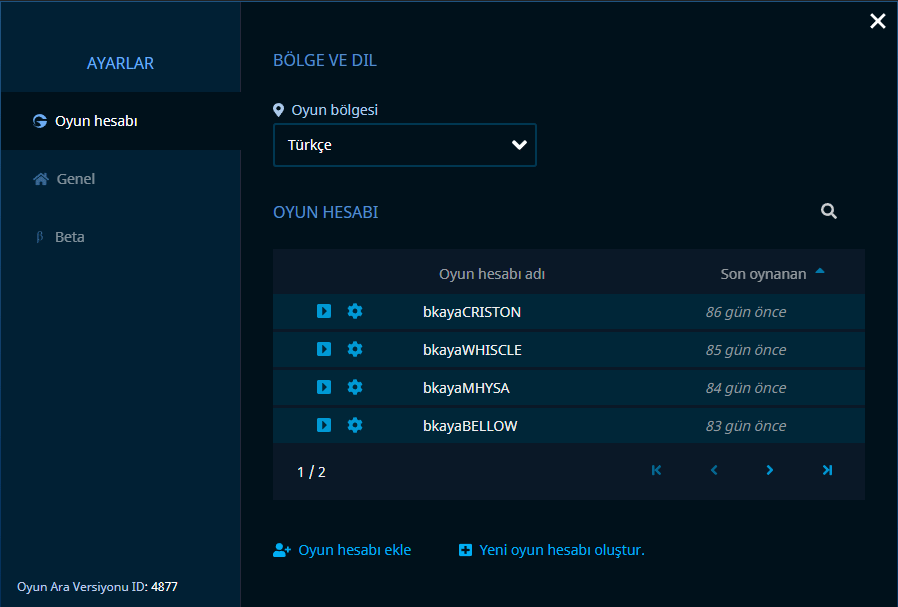Viewport: 898px width, 607px height.
Task: Go to next page of accounts
Action: pos(770,470)
